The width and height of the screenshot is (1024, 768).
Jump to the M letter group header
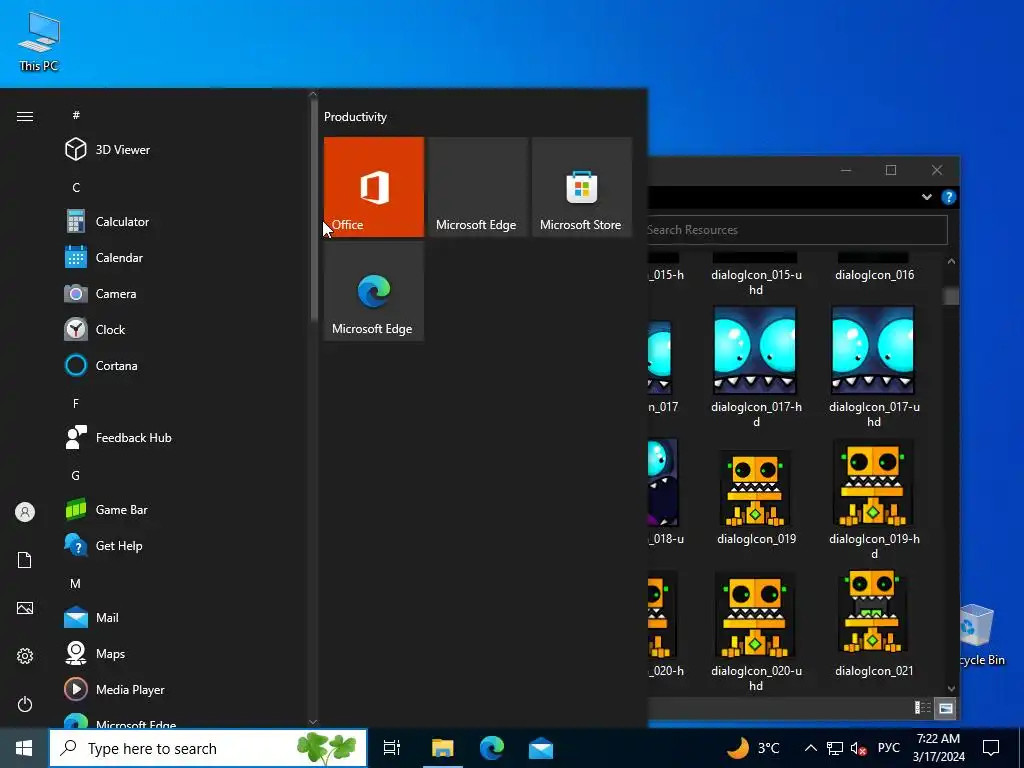point(76,583)
